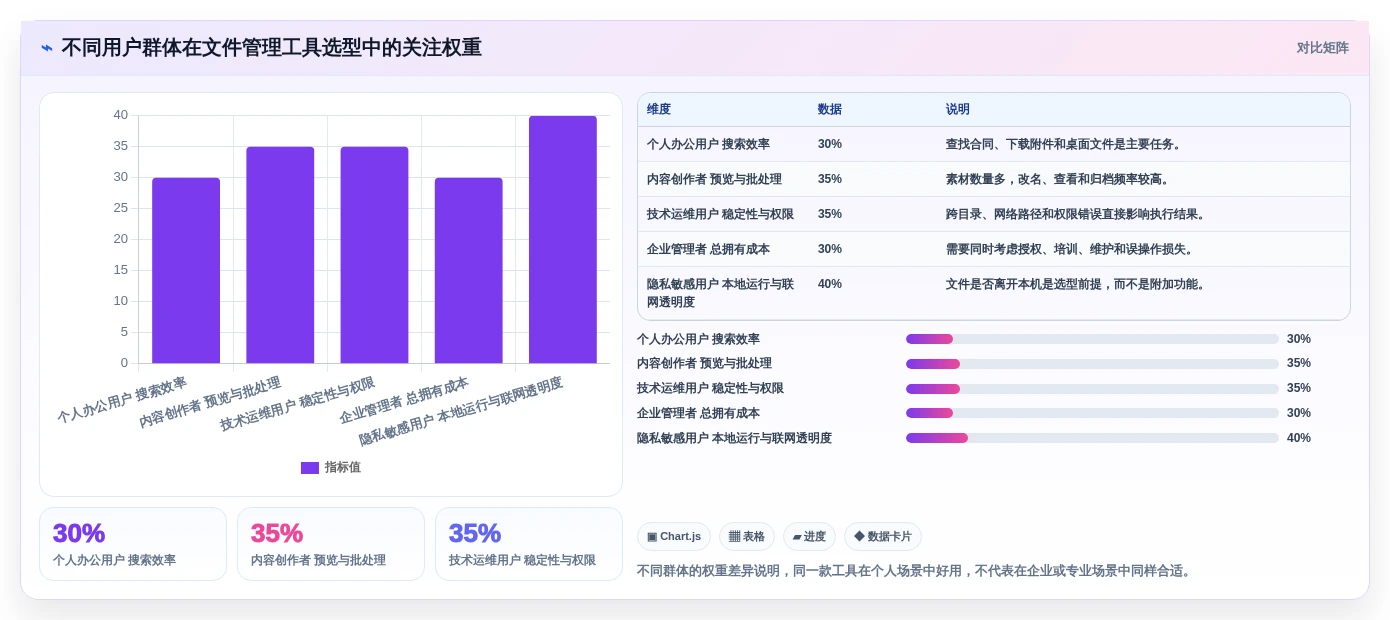The height and width of the screenshot is (620, 1390).
Task: Click description 跨目录、网络路径和权限错误直接影响执行结果。
Action: click(1077, 214)
